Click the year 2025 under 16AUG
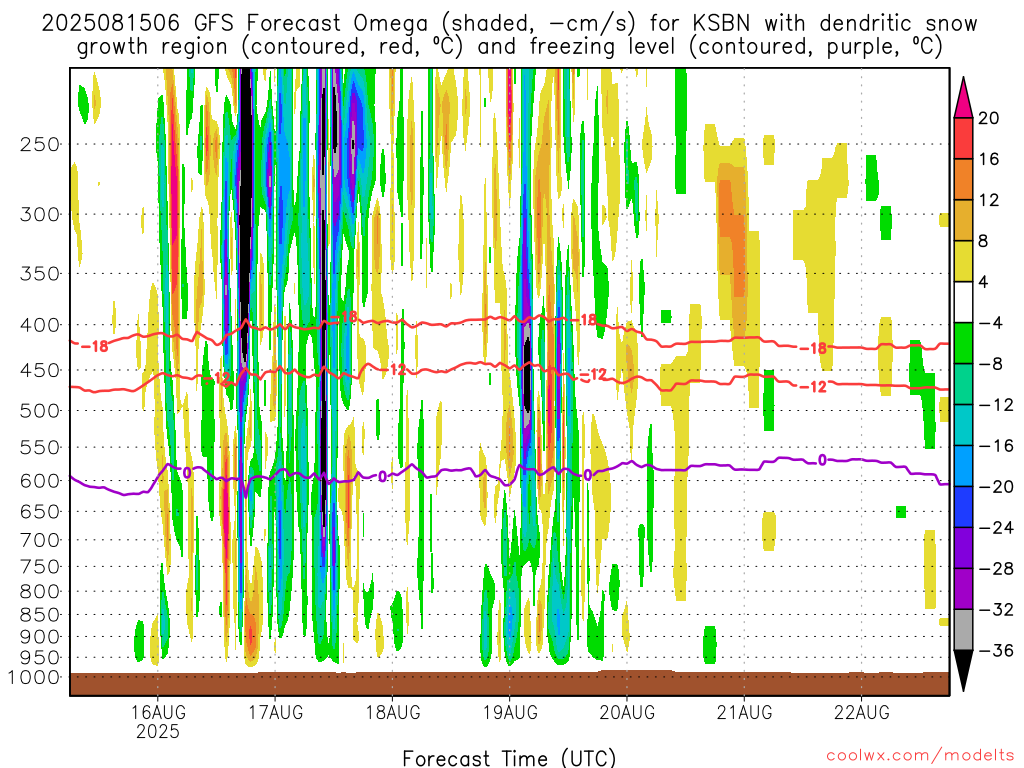Screen dimensions: 1024x768 158,731
